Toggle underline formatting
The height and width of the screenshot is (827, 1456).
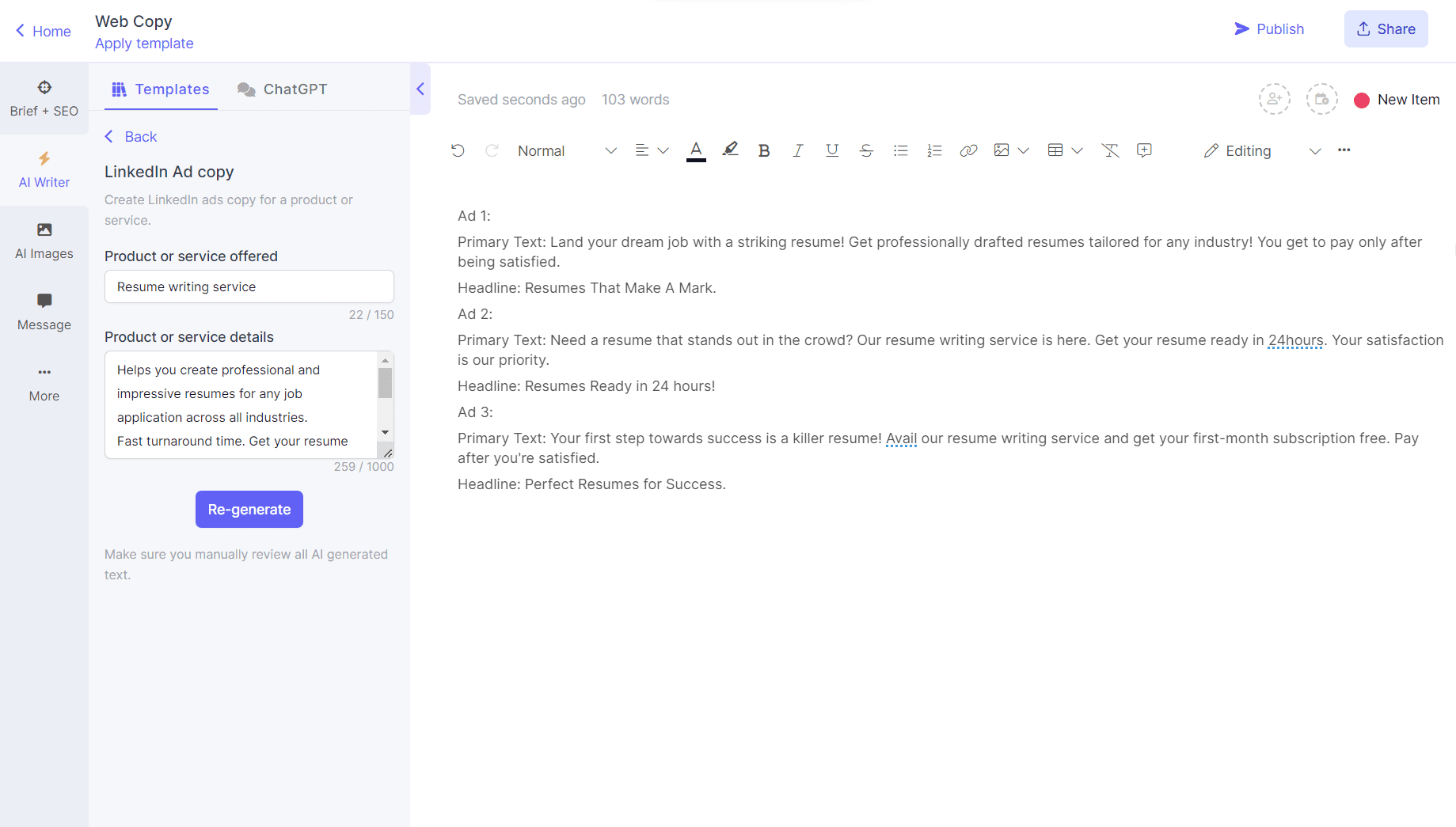[x=831, y=150]
